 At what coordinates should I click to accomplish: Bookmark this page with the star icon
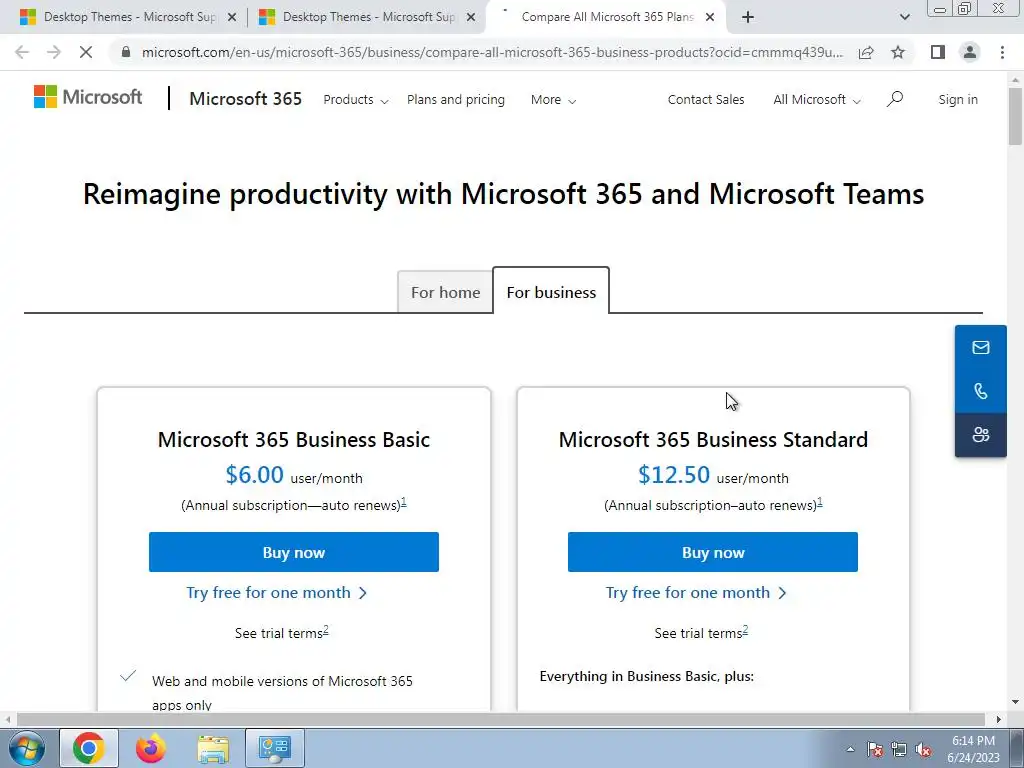click(898, 52)
